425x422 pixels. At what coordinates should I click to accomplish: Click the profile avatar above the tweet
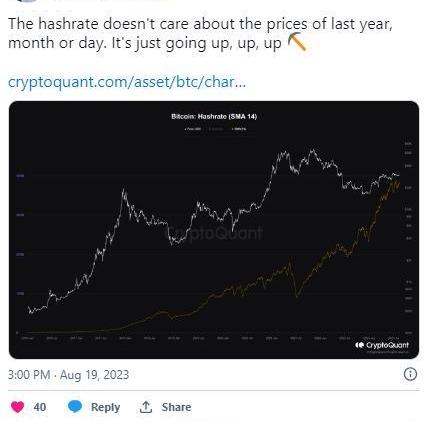tap(27, 1)
